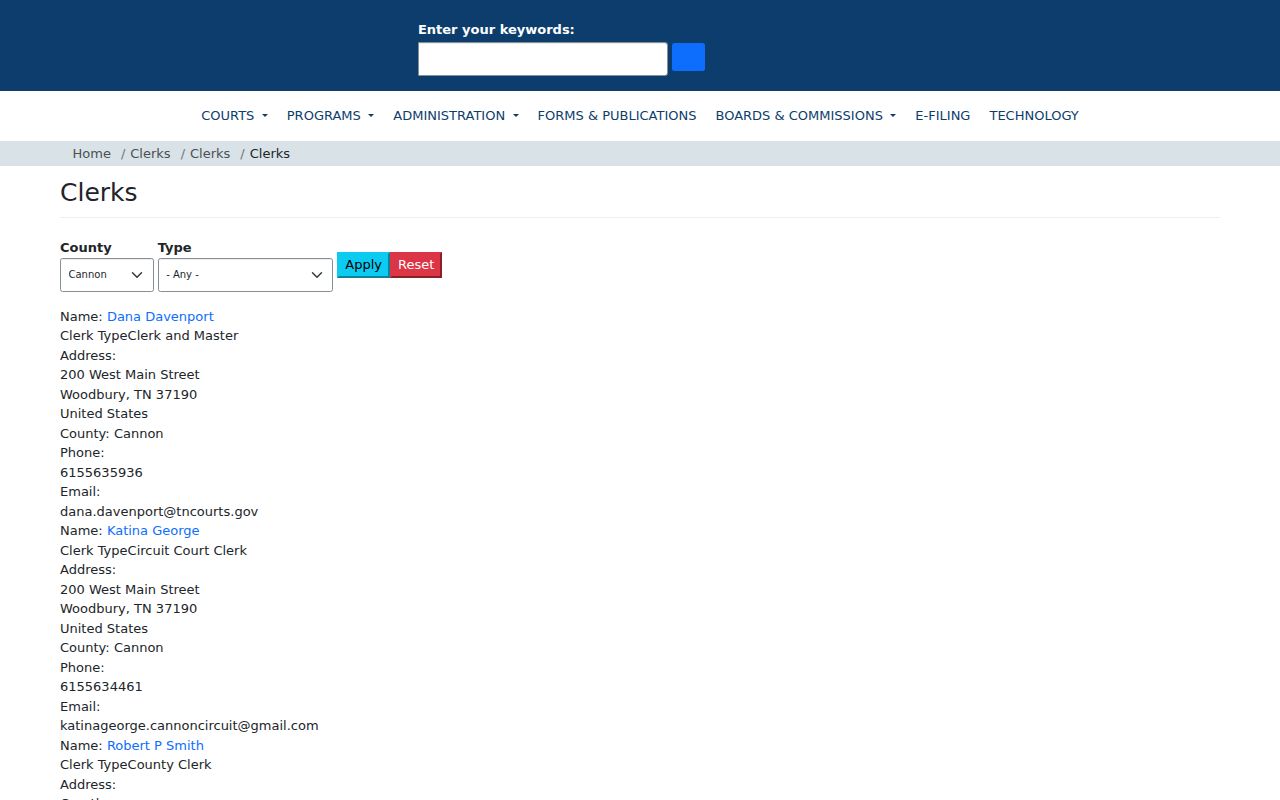Expand the Administration menu
The image size is (1280, 800).
coord(456,115)
